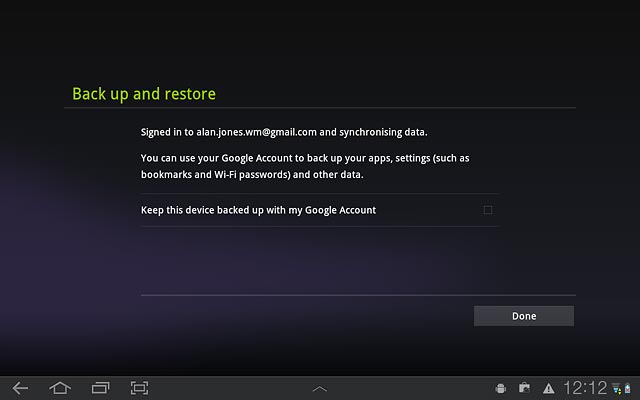
Task: Tap the 12:12 clock in status bar
Action: point(585,388)
